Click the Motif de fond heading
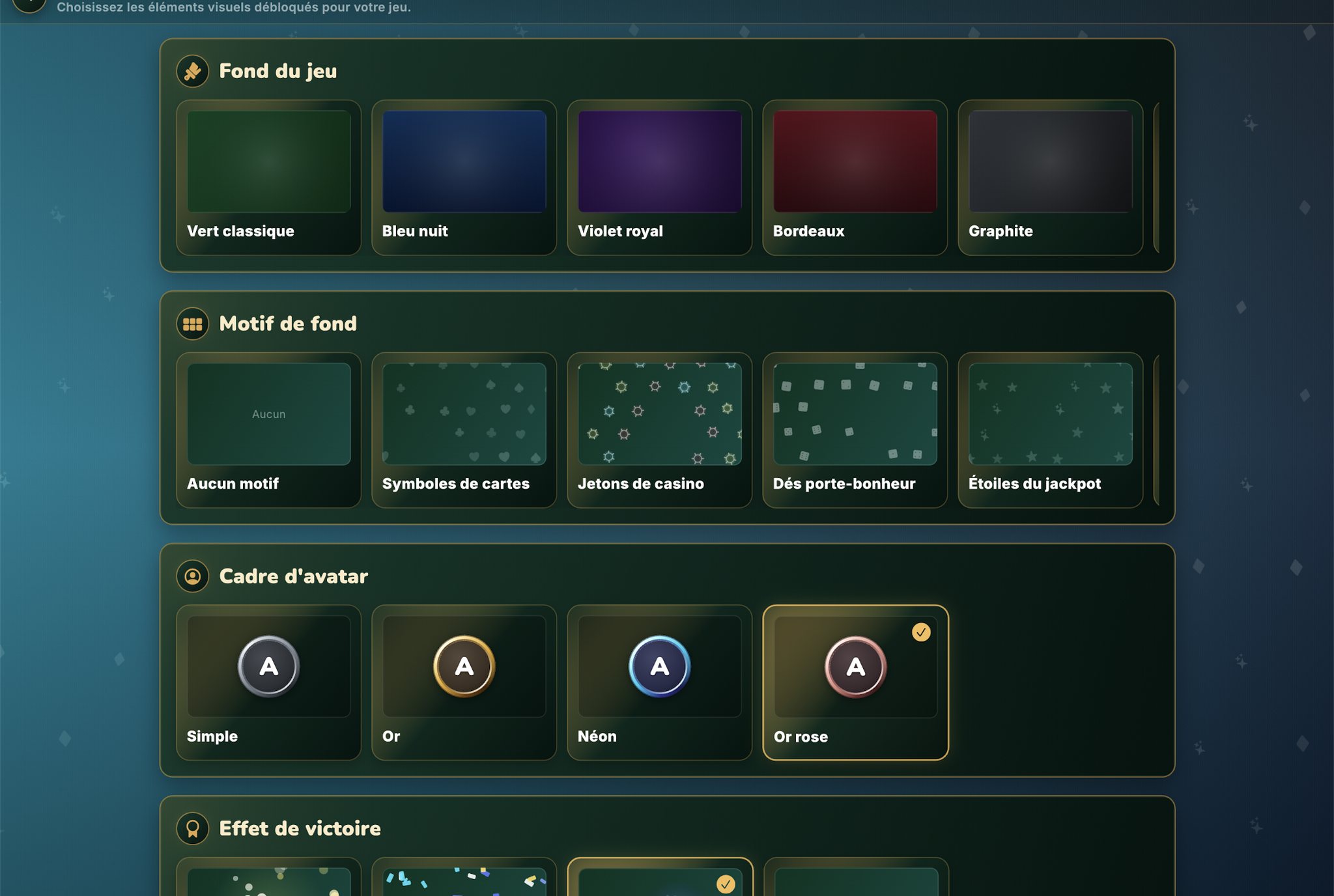 288,324
